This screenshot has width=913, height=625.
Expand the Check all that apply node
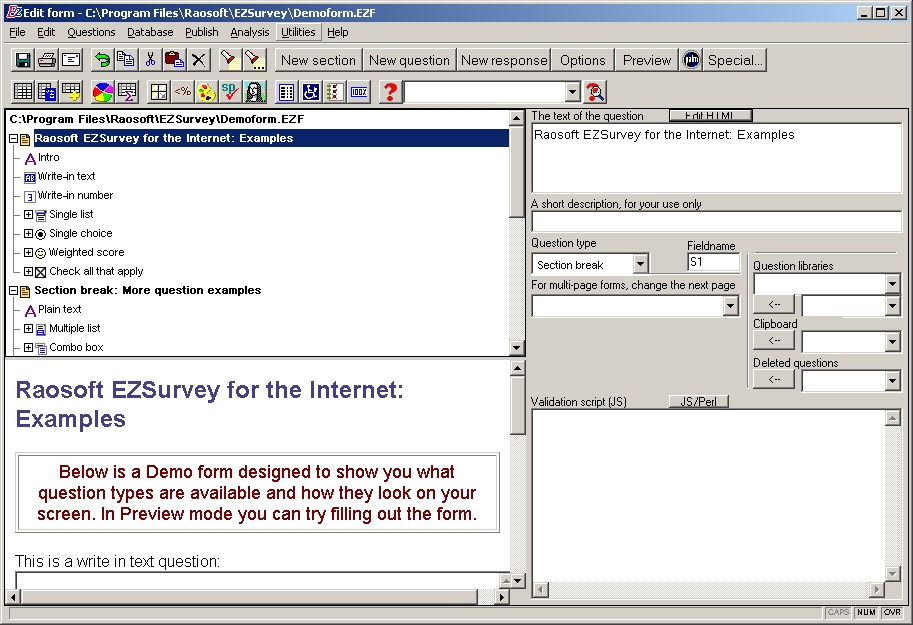[28, 271]
